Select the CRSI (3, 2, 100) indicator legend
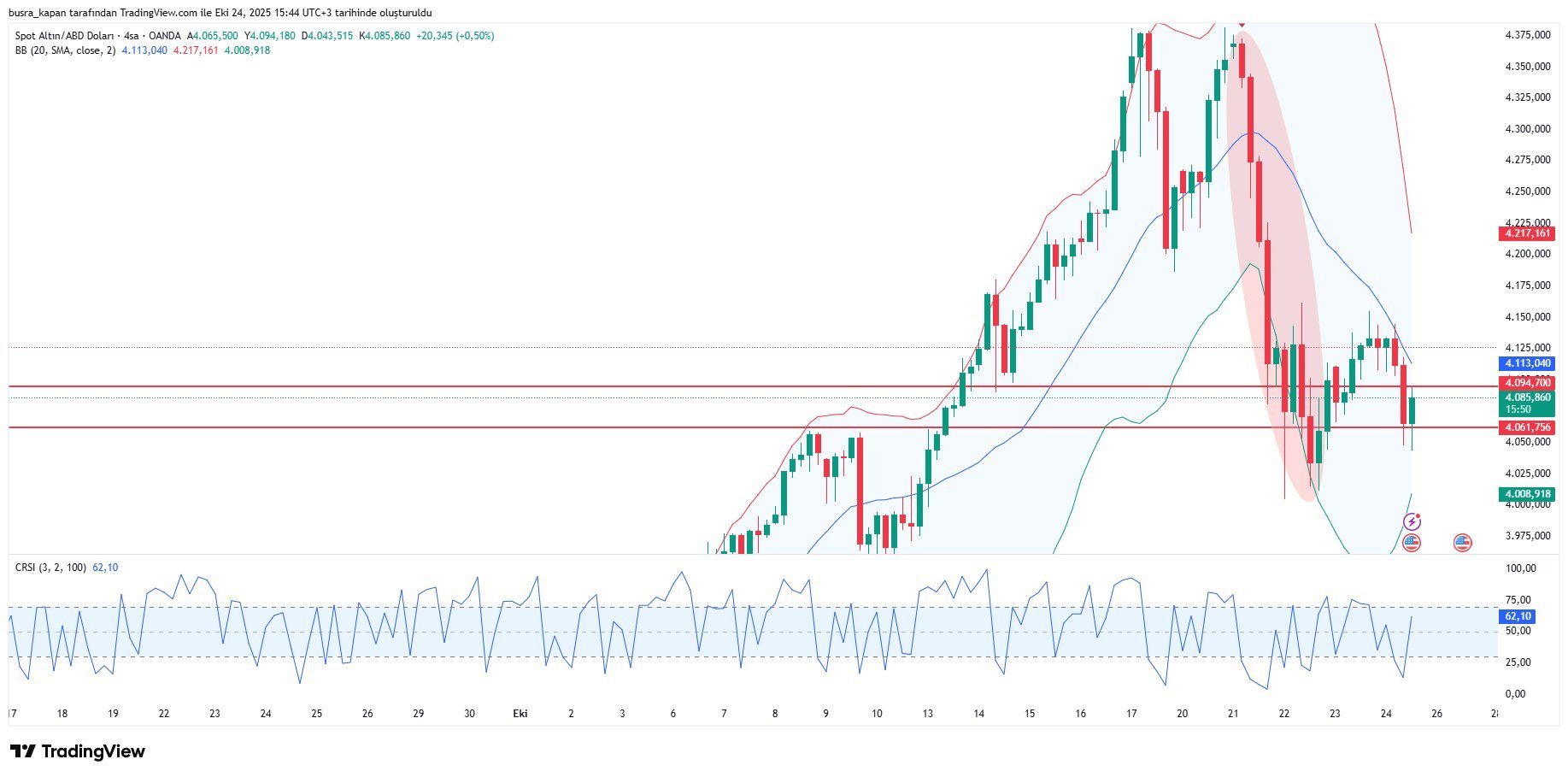The width and height of the screenshot is (1568, 777). coord(50,568)
